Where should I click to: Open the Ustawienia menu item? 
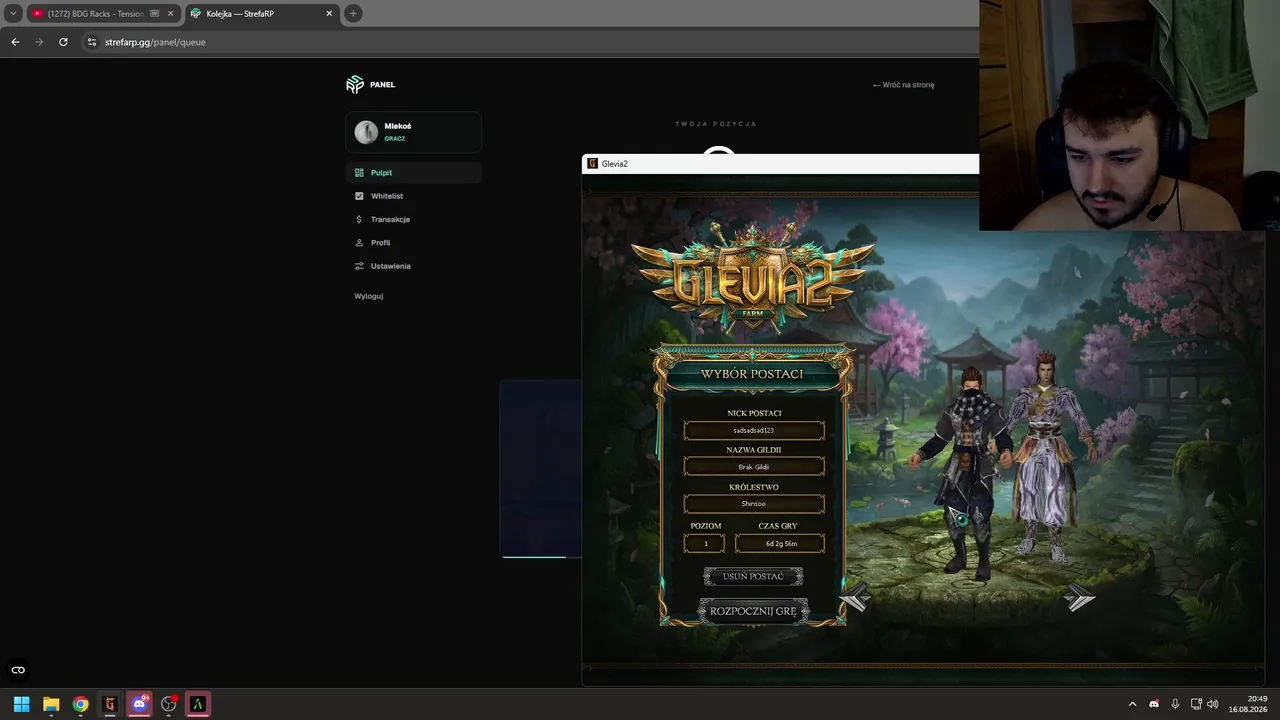pyautogui.click(x=414, y=266)
